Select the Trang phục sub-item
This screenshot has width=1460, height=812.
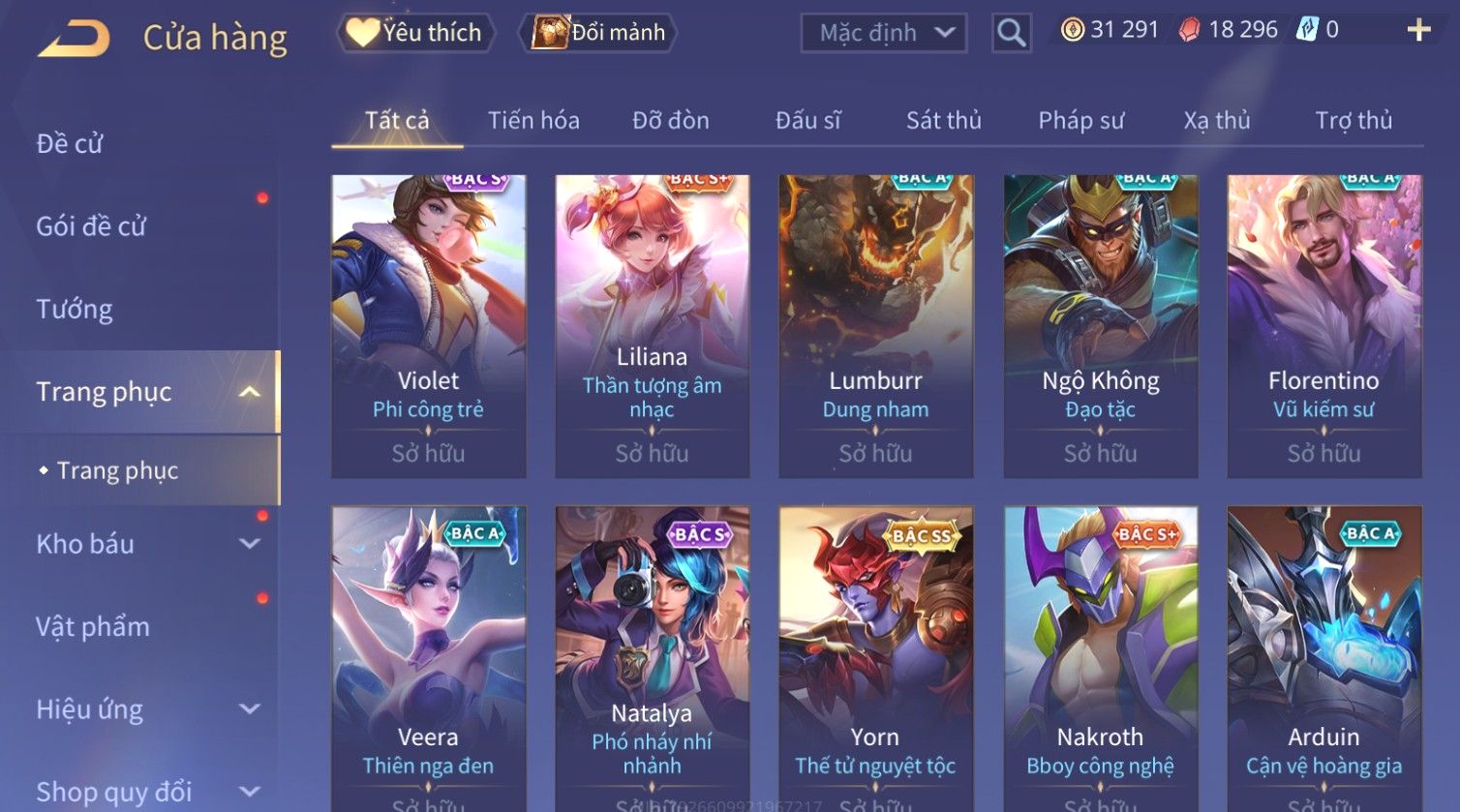[x=117, y=470]
